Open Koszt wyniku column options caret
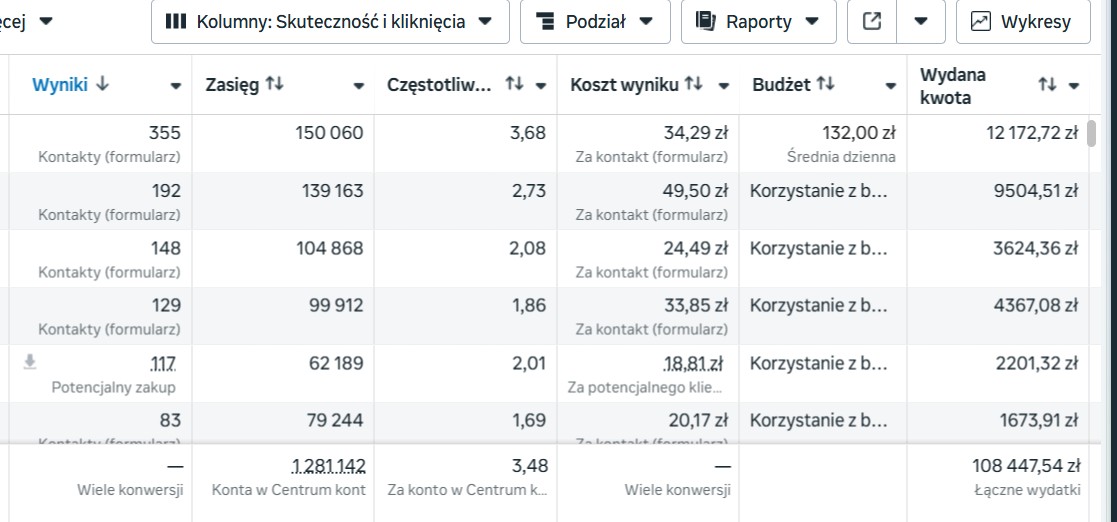The width and height of the screenshot is (1117, 522). (724, 86)
